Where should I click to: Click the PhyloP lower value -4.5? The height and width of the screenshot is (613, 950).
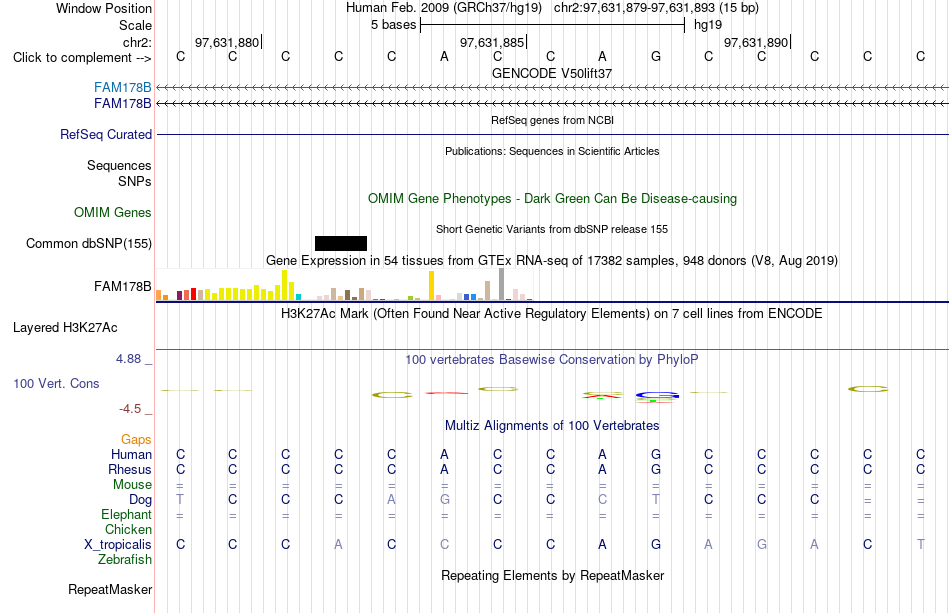click(x=130, y=409)
